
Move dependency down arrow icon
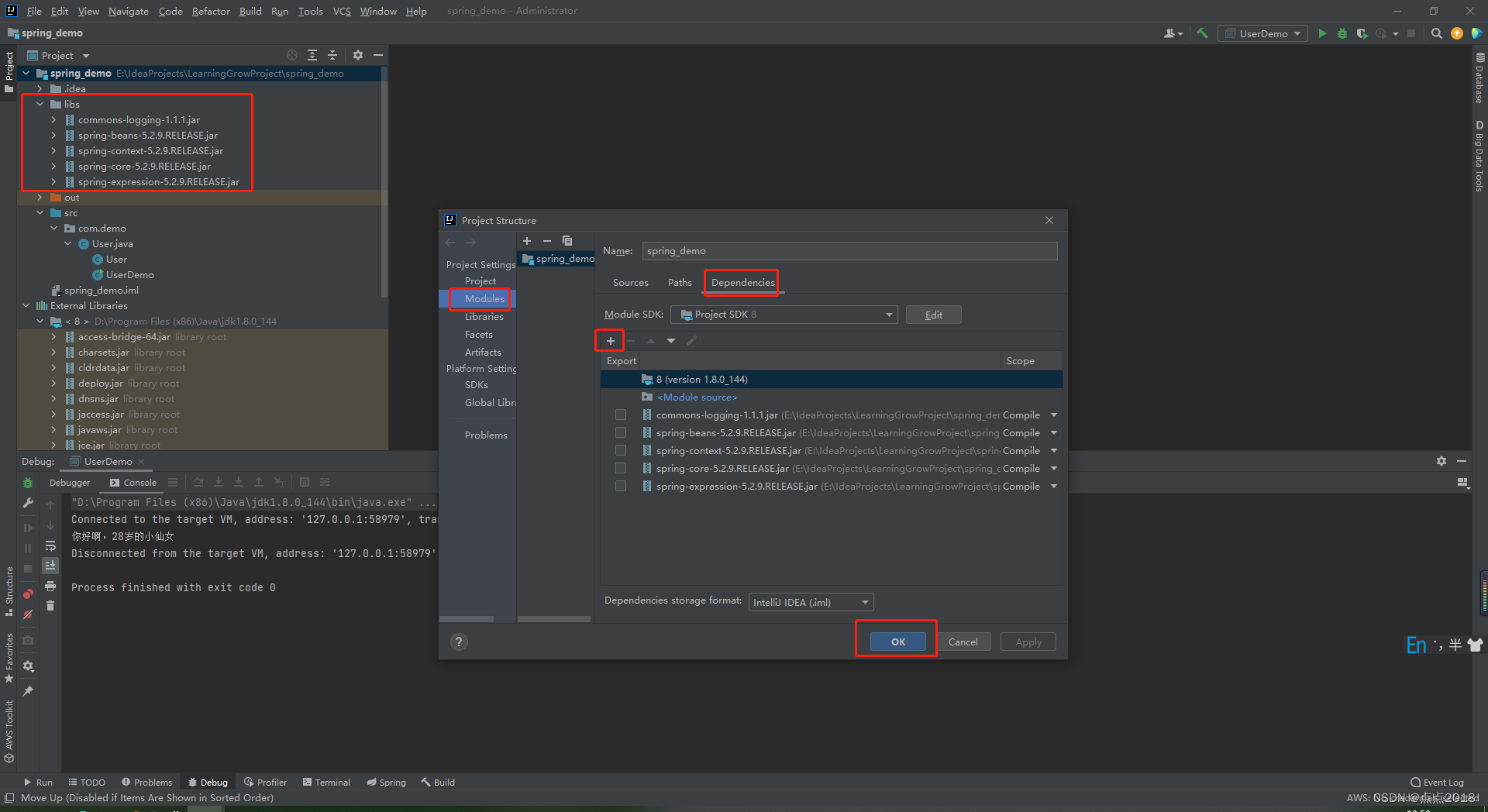pyautogui.click(x=671, y=341)
